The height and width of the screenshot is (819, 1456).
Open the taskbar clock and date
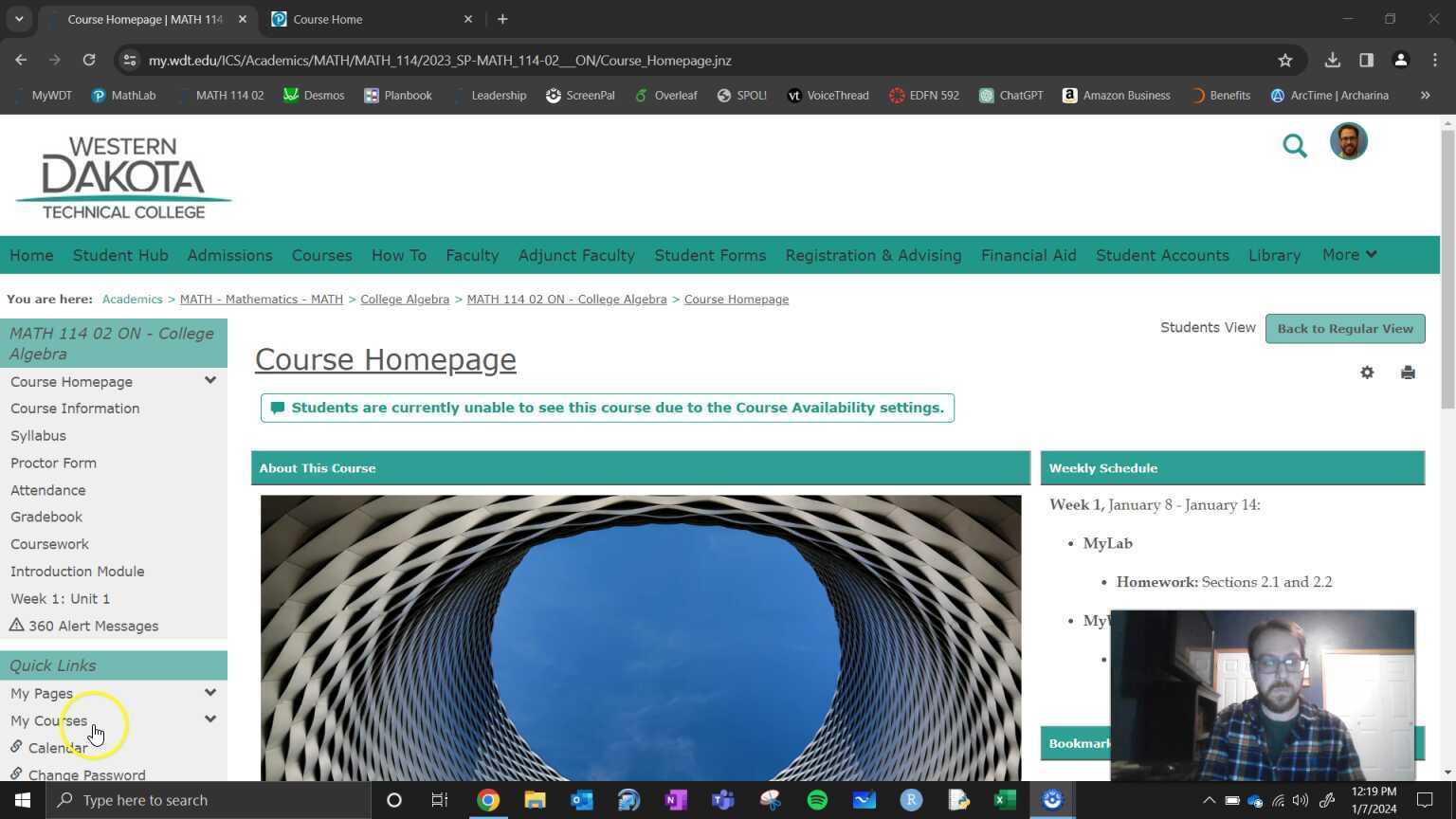pyautogui.click(x=1374, y=800)
